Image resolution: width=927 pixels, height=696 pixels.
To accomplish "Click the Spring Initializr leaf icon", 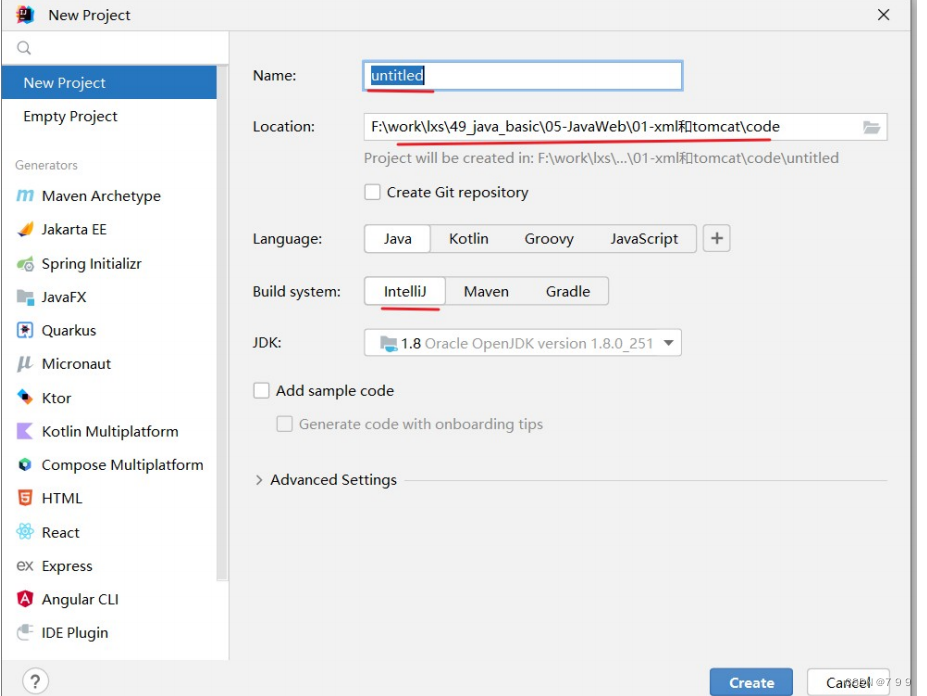I will tap(25, 264).
